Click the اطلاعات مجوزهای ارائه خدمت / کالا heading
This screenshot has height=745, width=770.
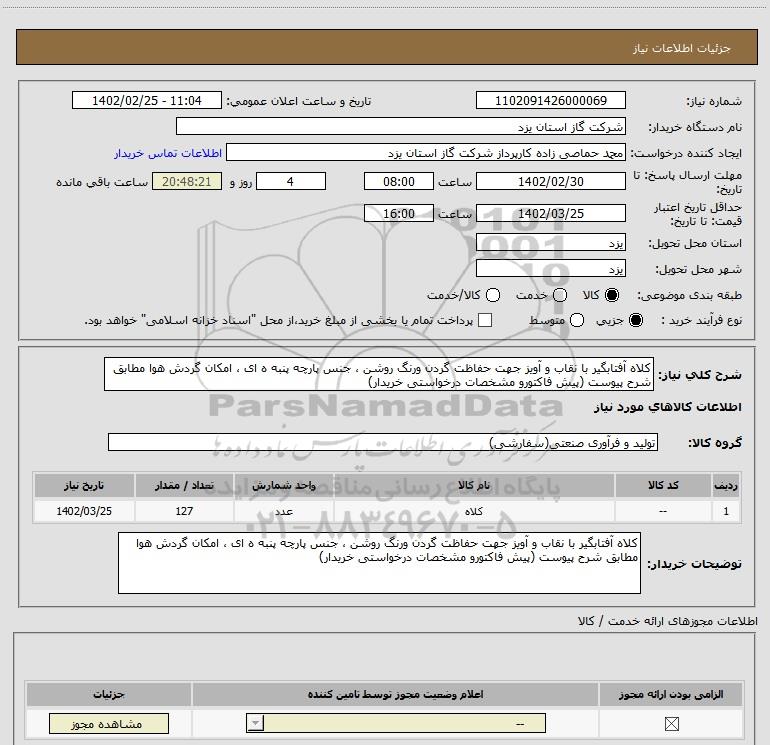[x=667, y=621]
